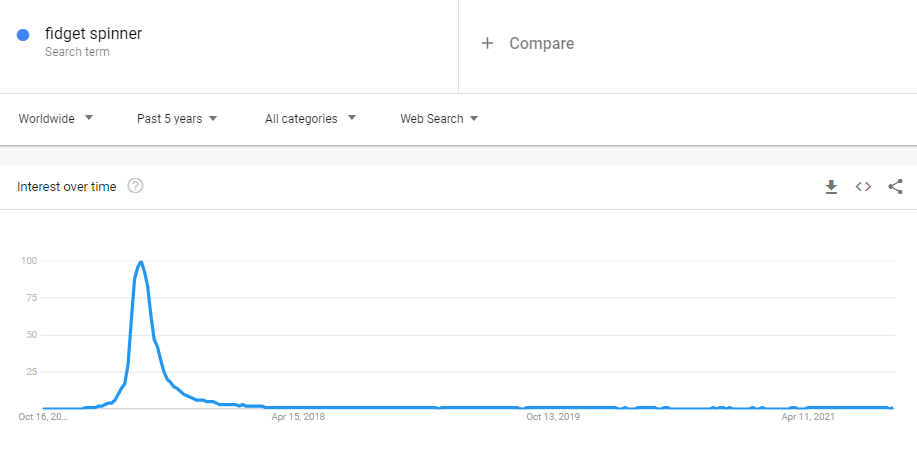Click the Oct 13, 2019 axis label
Viewport: 917px width, 475px height.
[x=553, y=417]
